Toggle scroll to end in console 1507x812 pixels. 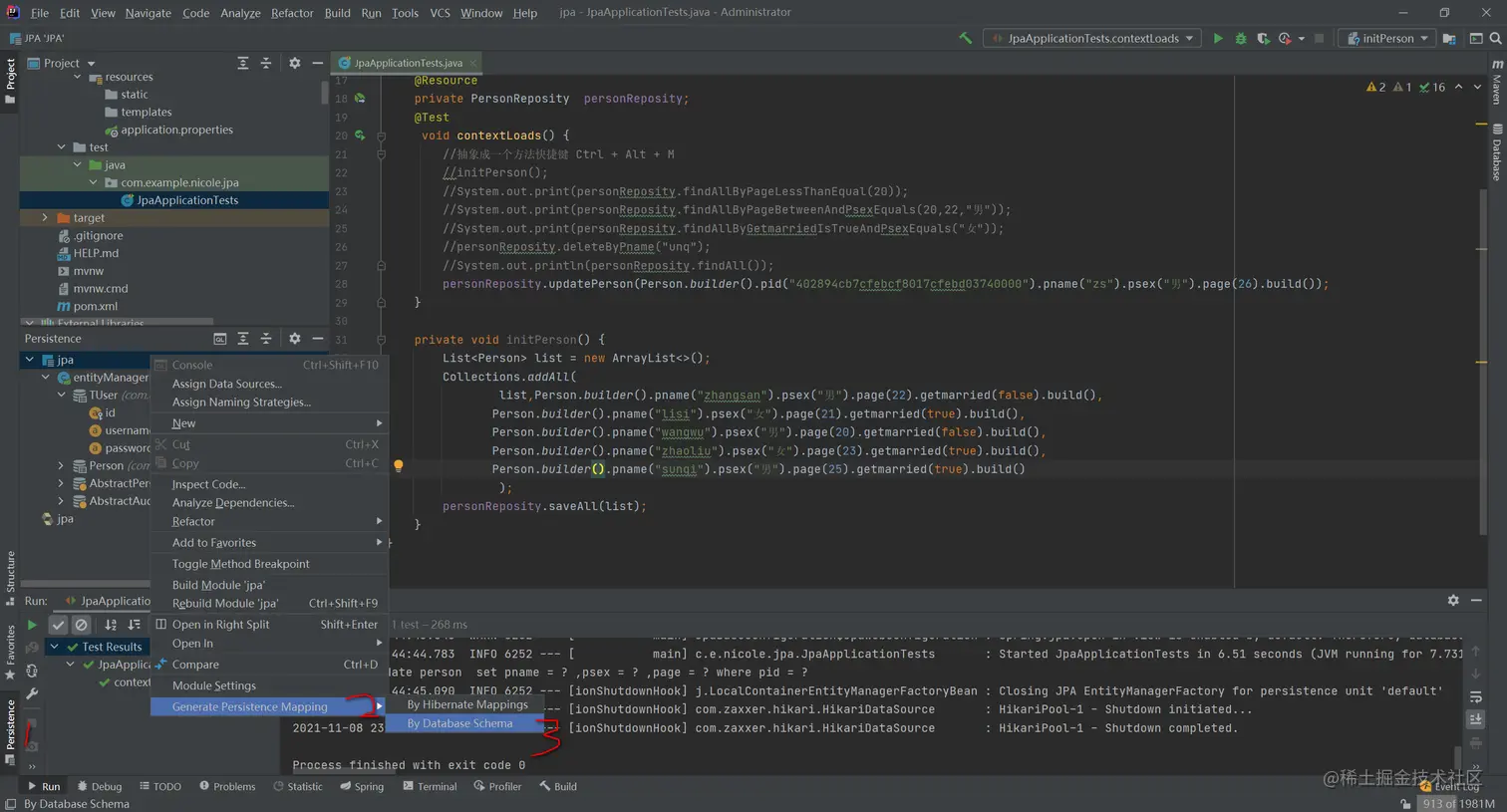(x=1476, y=719)
